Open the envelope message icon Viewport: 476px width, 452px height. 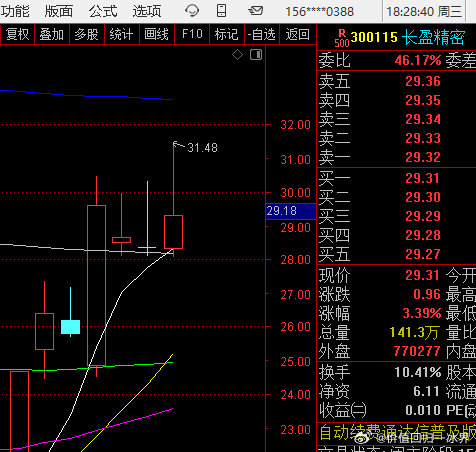coord(255,11)
